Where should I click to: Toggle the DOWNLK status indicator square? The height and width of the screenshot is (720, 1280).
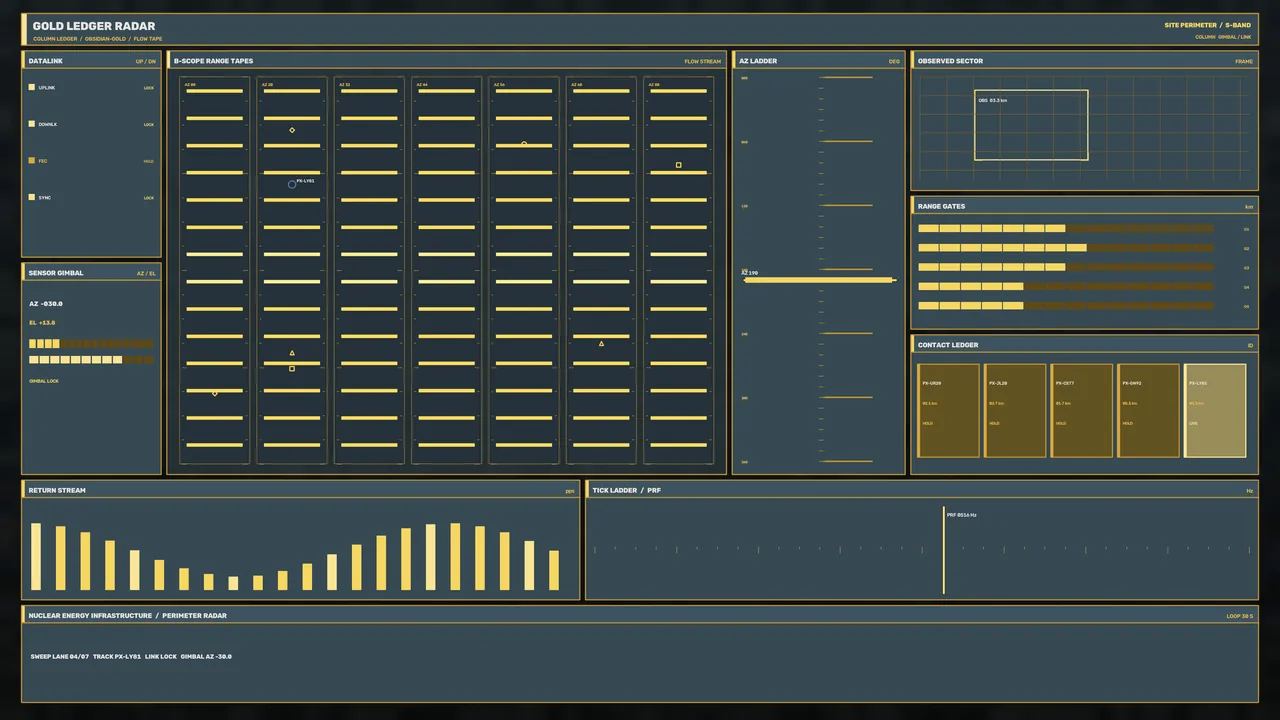tap(32, 124)
